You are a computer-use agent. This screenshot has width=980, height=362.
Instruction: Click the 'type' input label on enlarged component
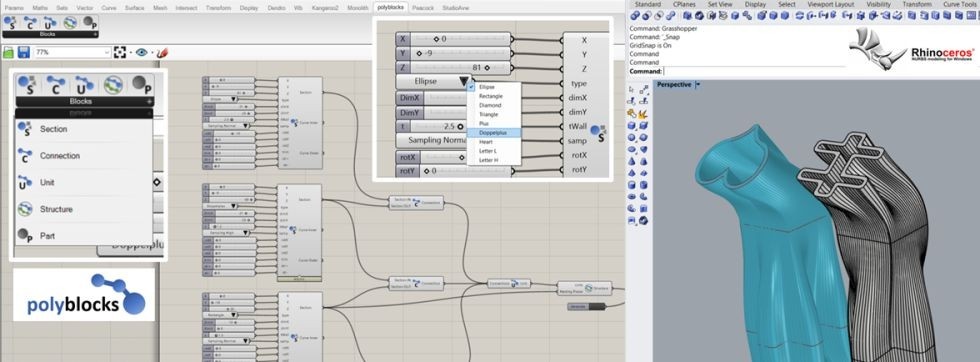coord(579,83)
